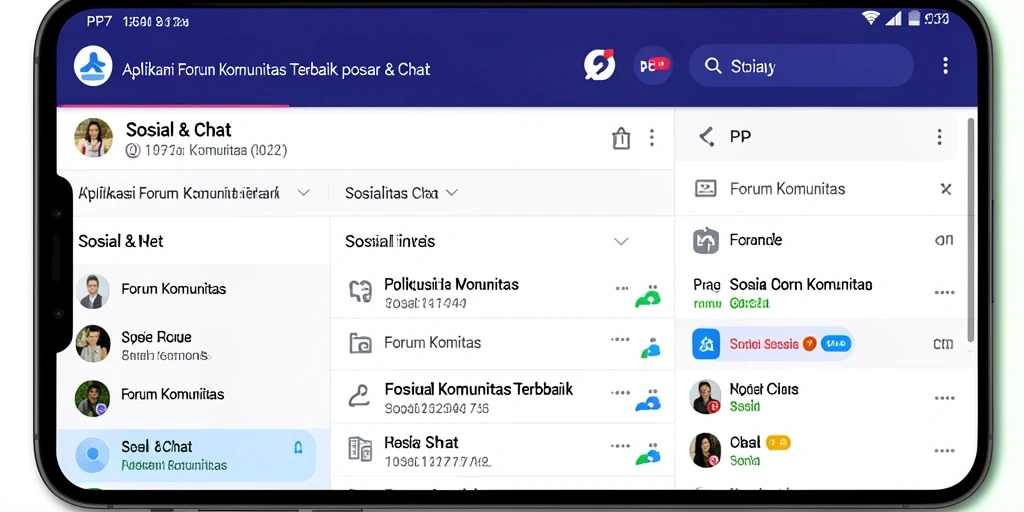Click the Poliqusida Komunitas chat-bubble icon
This screenshot has height=512, width=1024.
(360, 291)
